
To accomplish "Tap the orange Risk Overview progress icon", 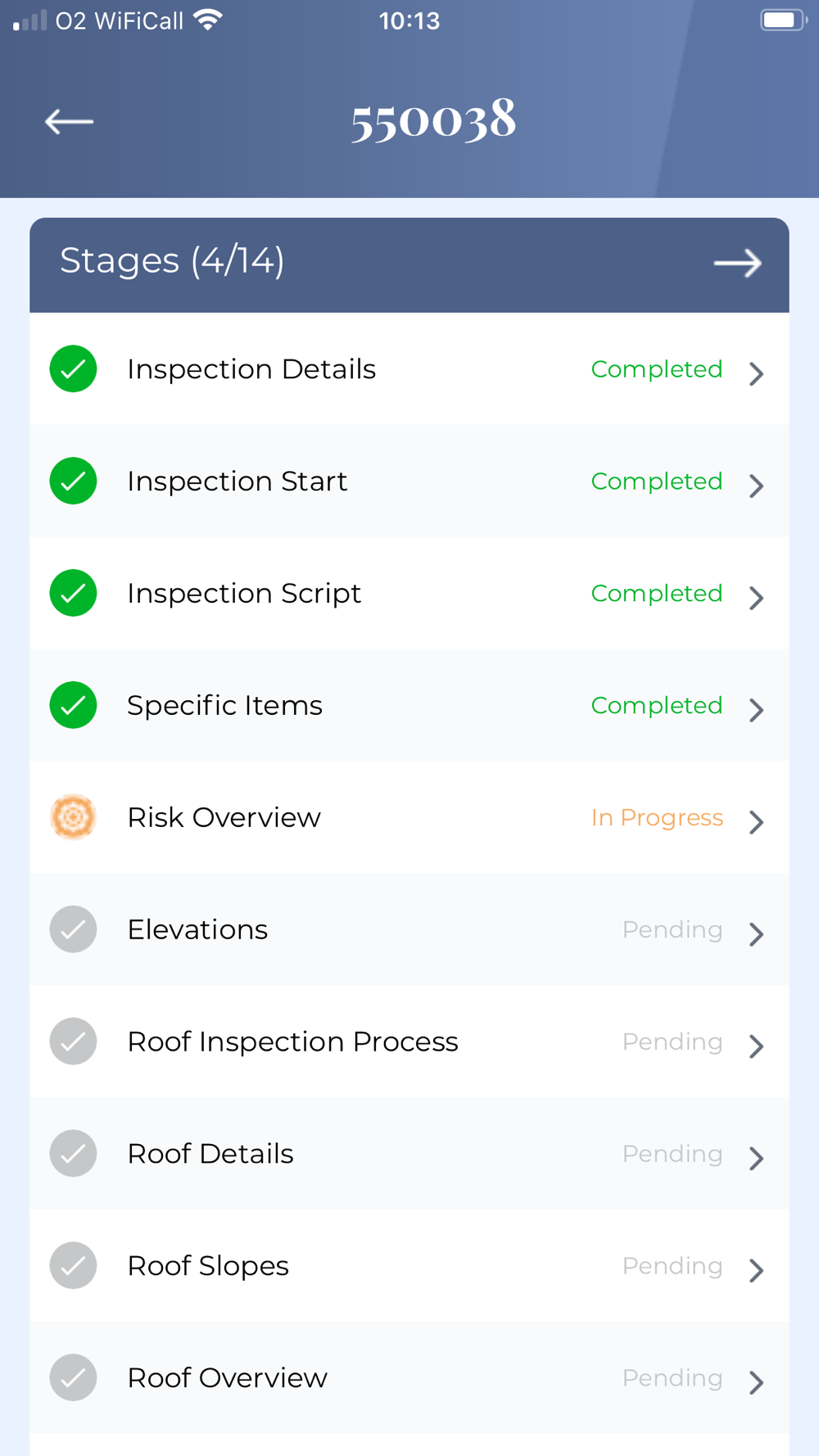I will tap(73, 817).
